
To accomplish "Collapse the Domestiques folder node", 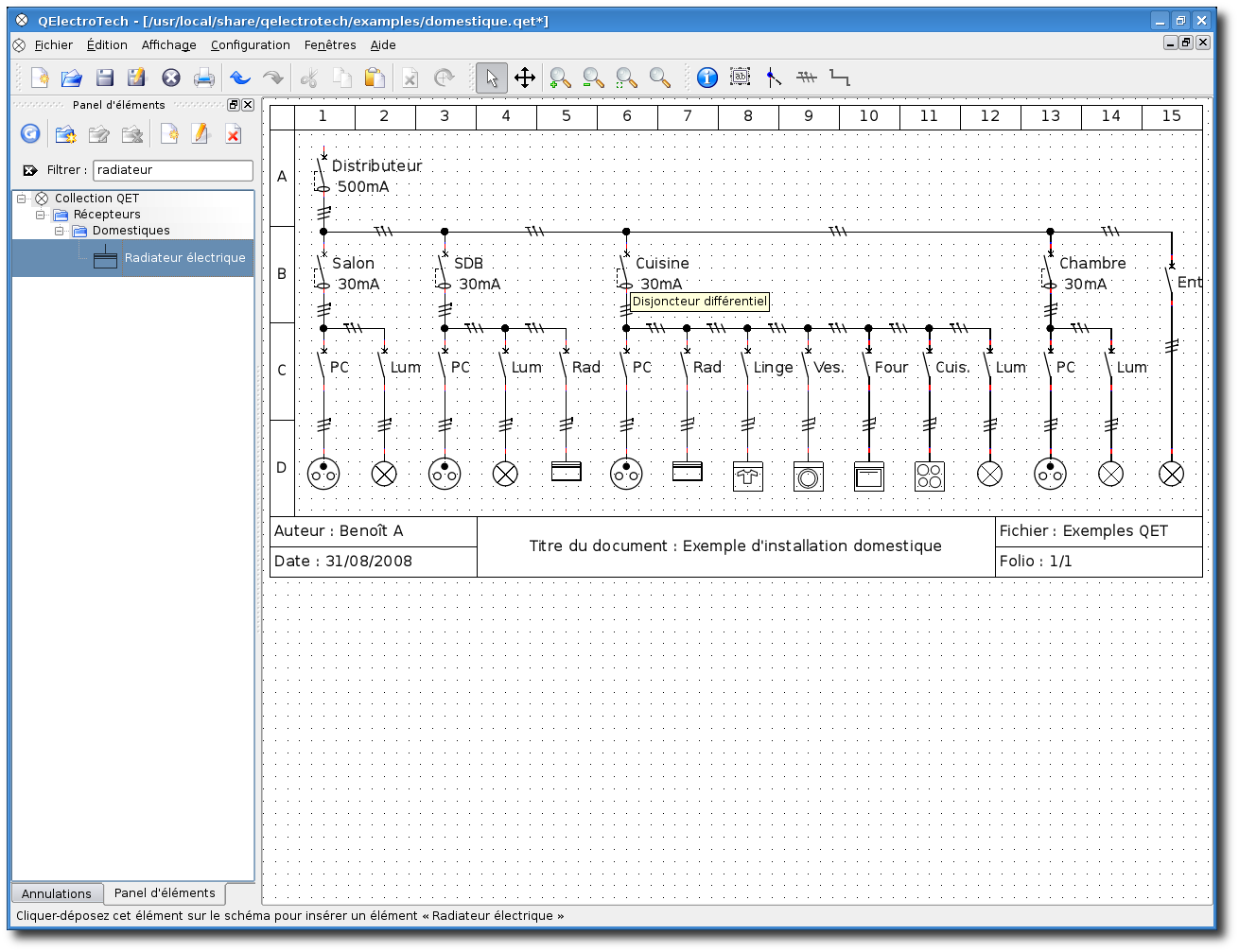I will (x=60, y=231).
